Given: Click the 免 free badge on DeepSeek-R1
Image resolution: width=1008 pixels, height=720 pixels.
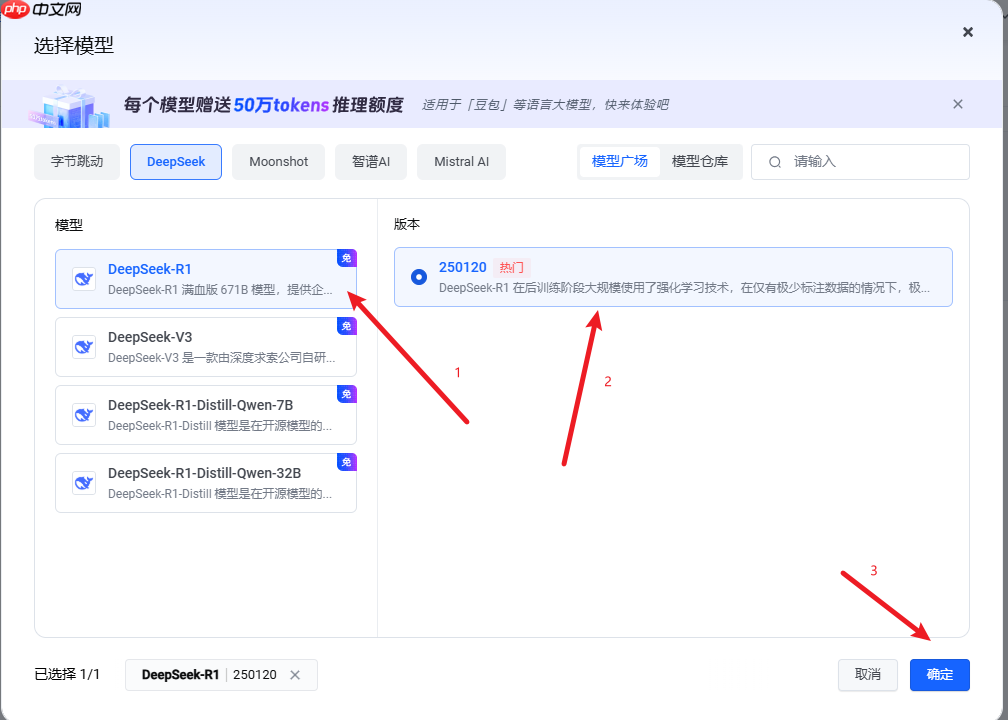Looking at the screenshot, I should click(x=346, y=257).
